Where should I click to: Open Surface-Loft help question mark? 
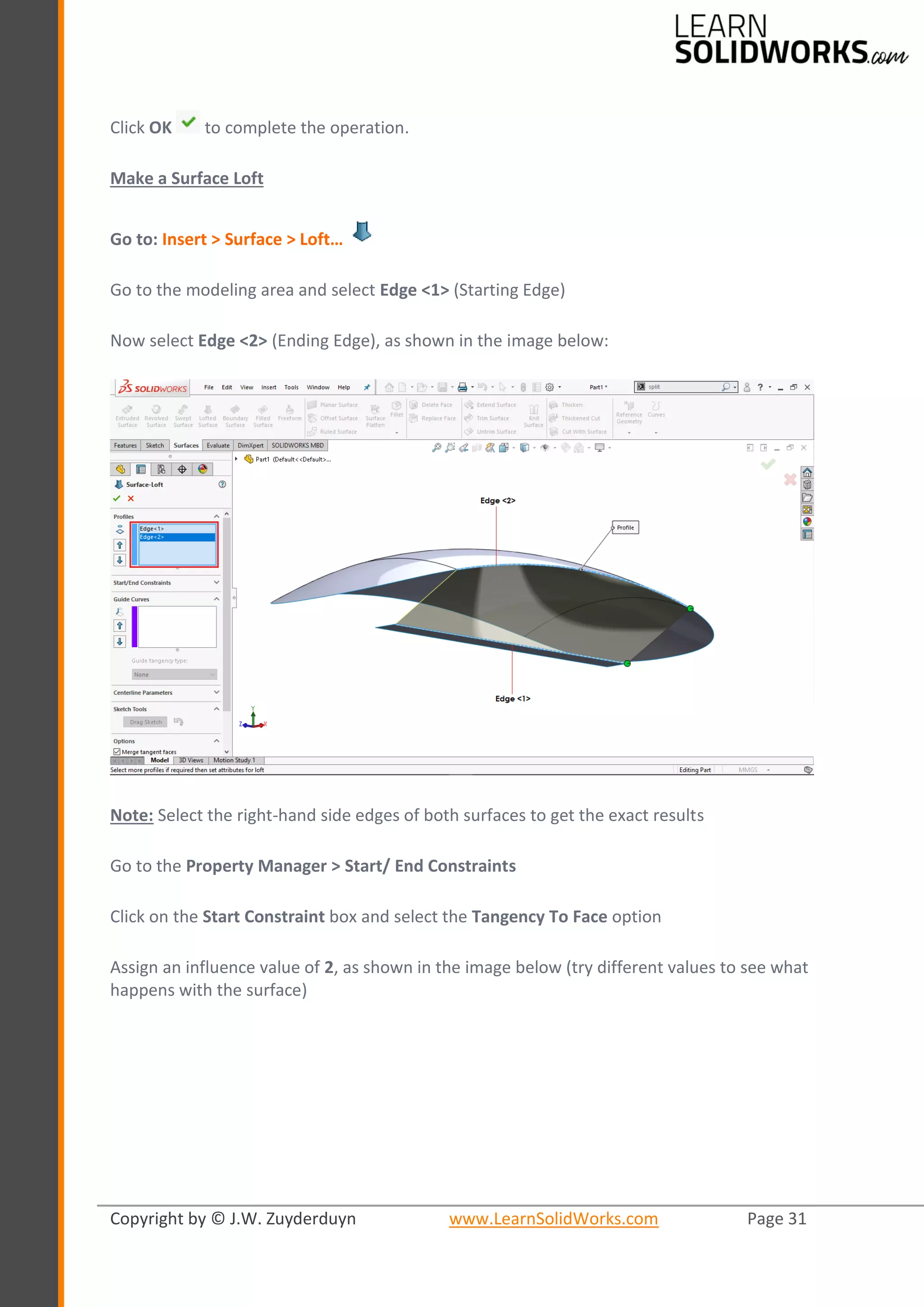click(222, 484)
